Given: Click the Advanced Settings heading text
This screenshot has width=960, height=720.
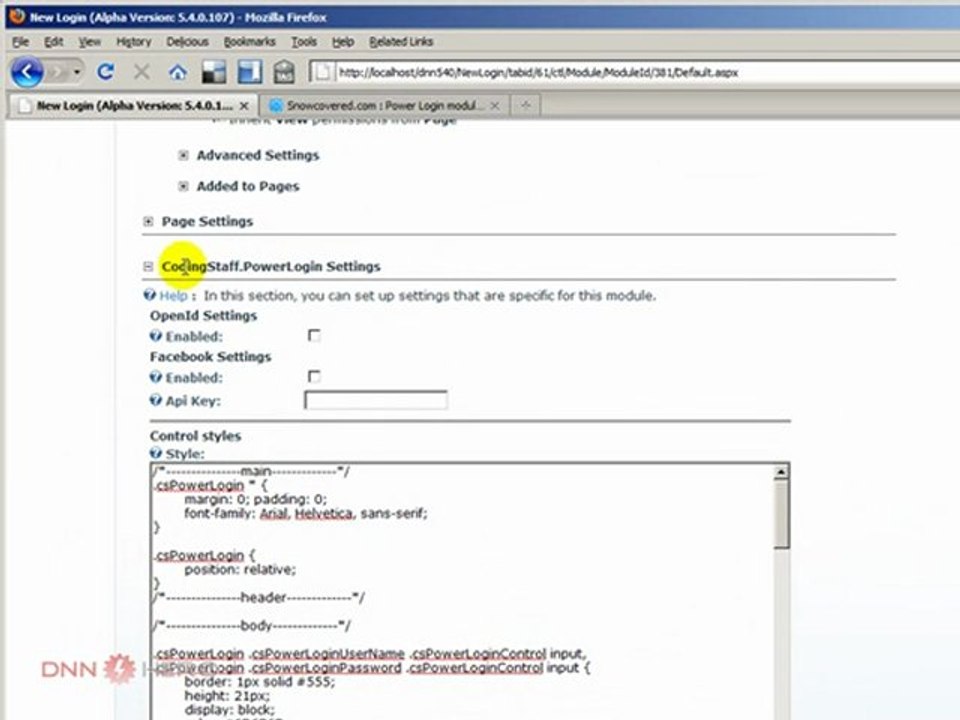Looking at the screenshot, I should 258,156.
